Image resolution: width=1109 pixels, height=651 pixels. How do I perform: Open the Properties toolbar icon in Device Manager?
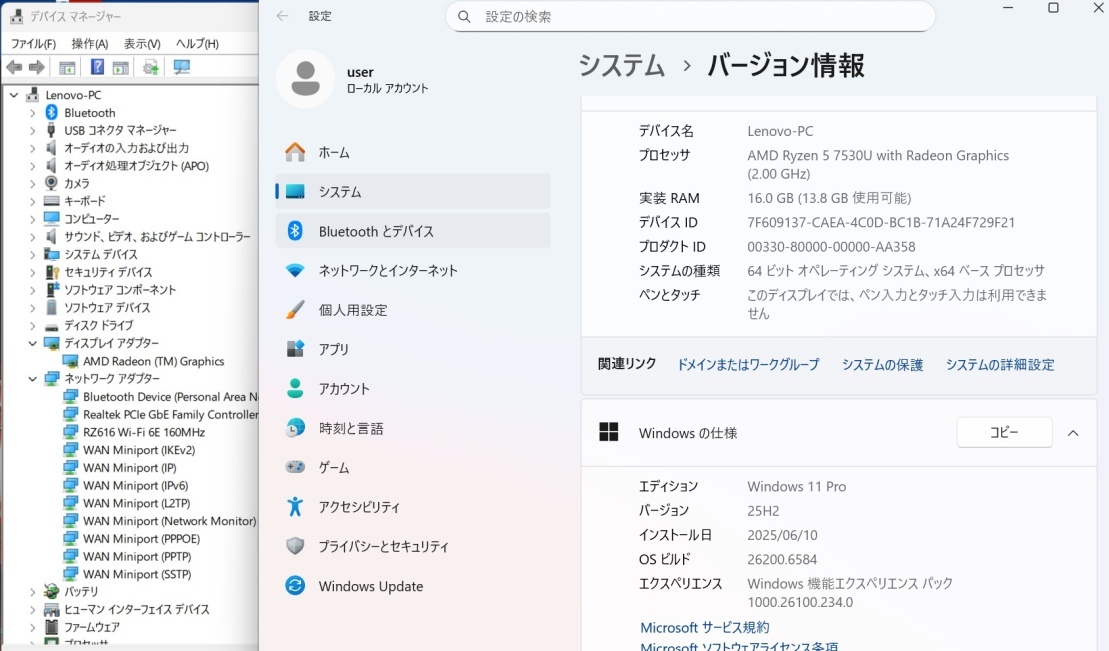121,67
